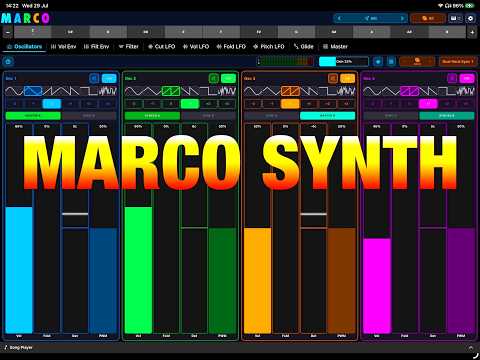
Task: Expand the Song Player panel chevron
Action: coord(471,347)
